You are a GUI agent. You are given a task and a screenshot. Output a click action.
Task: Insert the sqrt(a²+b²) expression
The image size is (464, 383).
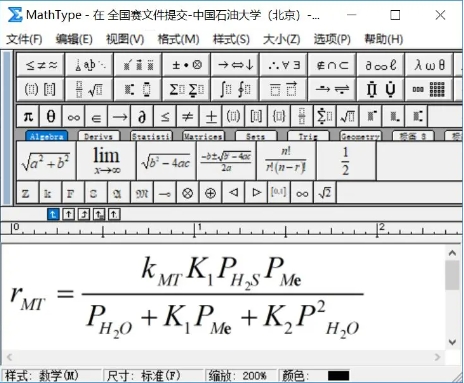46,161
